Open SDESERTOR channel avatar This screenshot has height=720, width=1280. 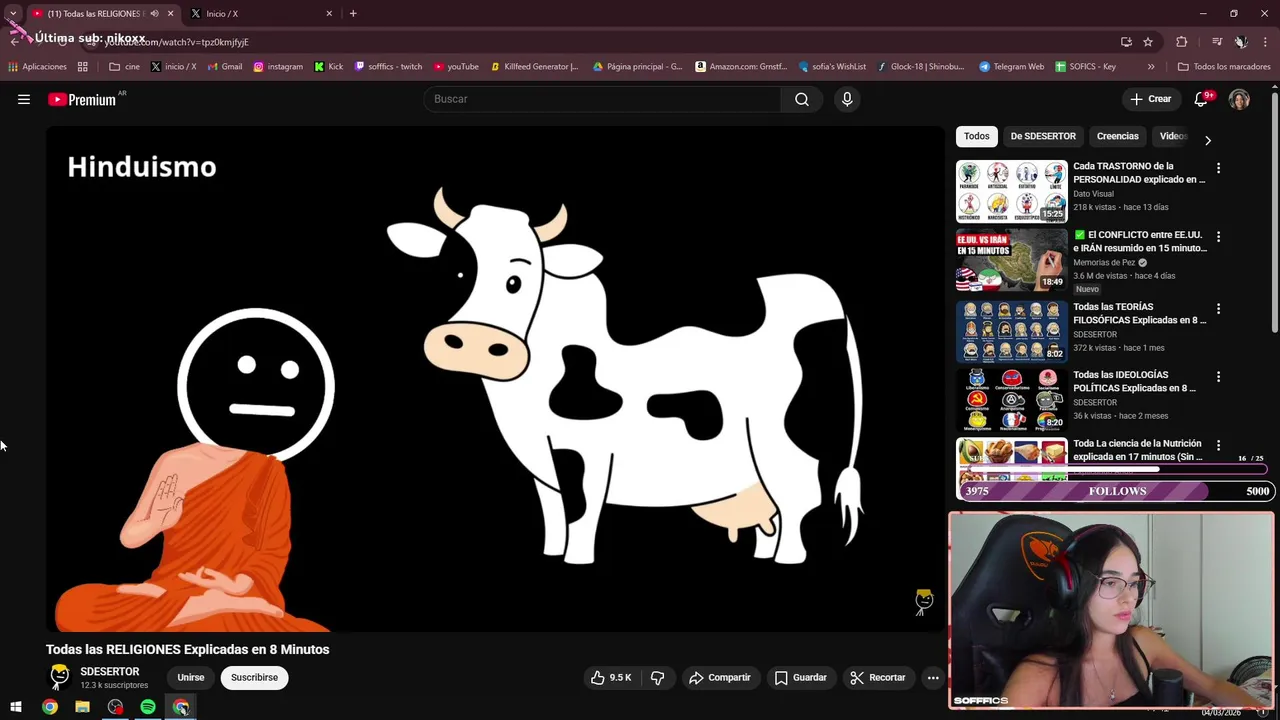(60, 677)
